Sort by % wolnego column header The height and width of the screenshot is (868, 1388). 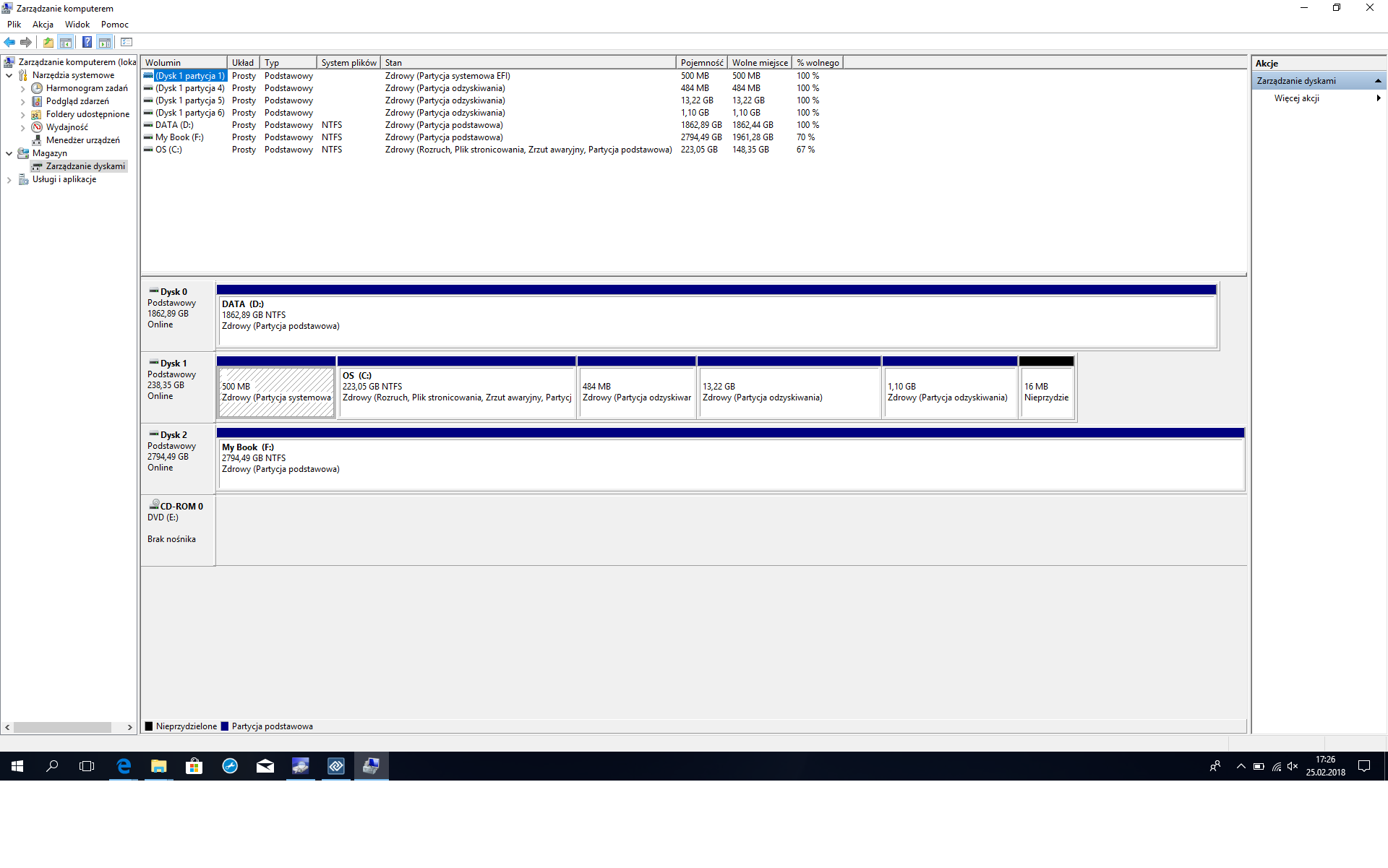818,63
